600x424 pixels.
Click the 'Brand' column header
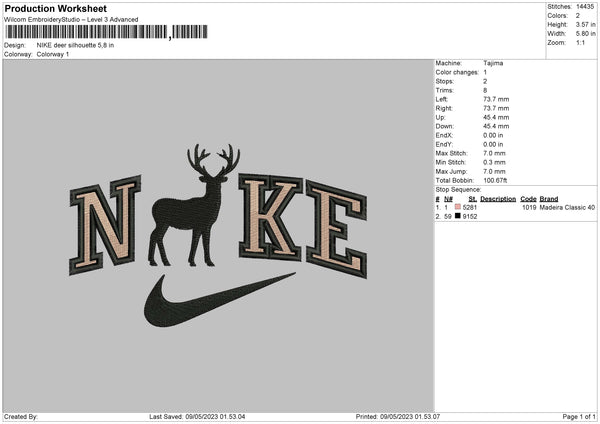click(x=549, y=199)
